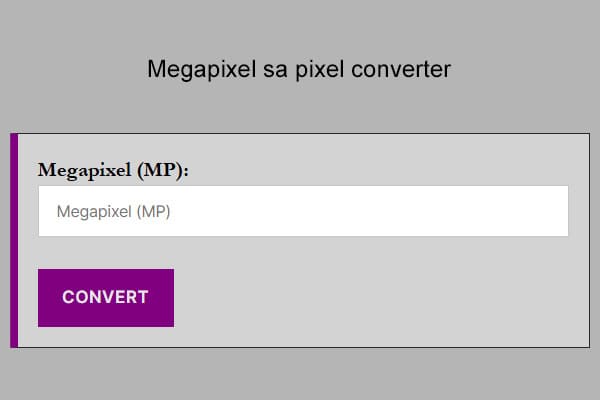Click the blank page area left of the title
The image size is (600, 400).
[x=70, y=69]
